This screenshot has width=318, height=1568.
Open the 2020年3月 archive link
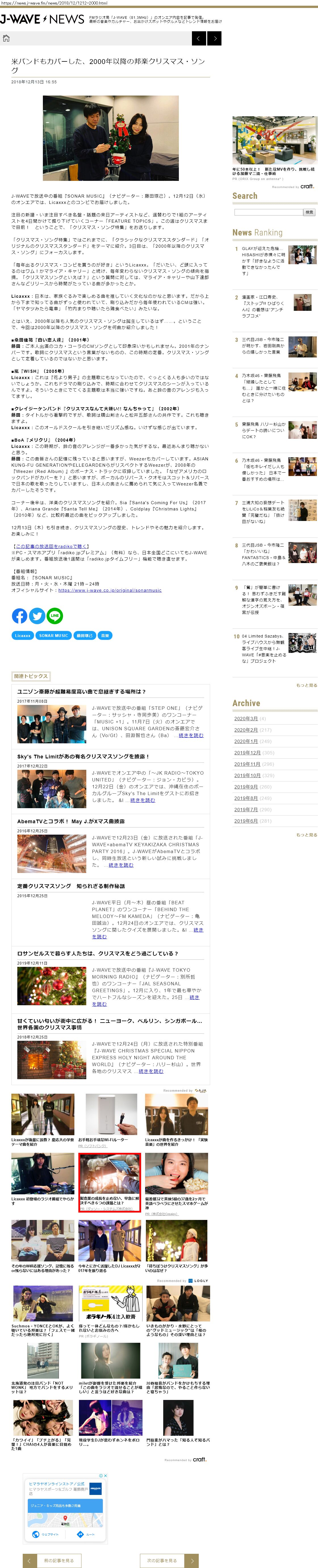coord(246,718)
